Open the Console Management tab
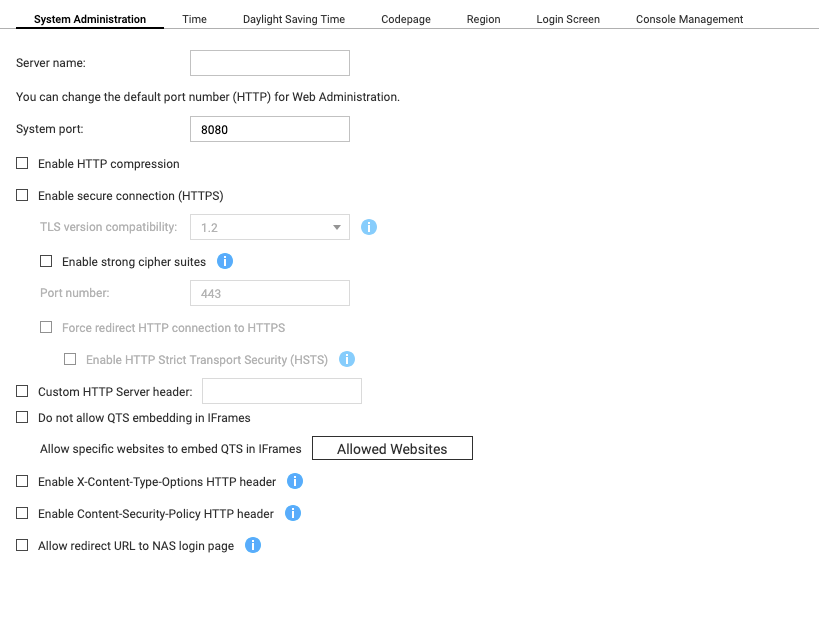The width and height of the screenshot is (819, 621). tap(689, 19)
